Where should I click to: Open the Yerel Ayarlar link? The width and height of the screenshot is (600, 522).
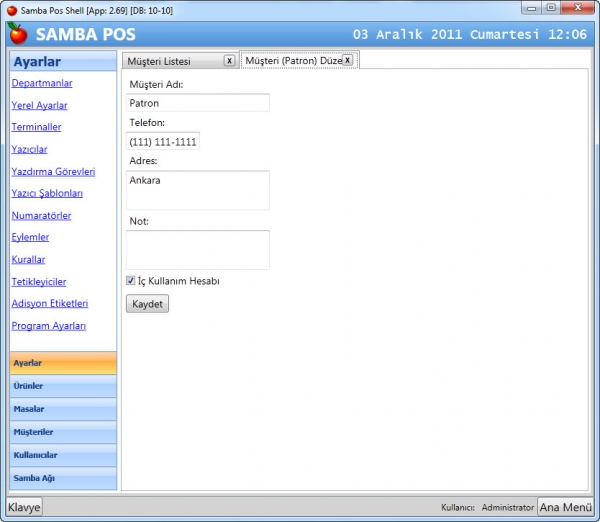coord(39,105)
